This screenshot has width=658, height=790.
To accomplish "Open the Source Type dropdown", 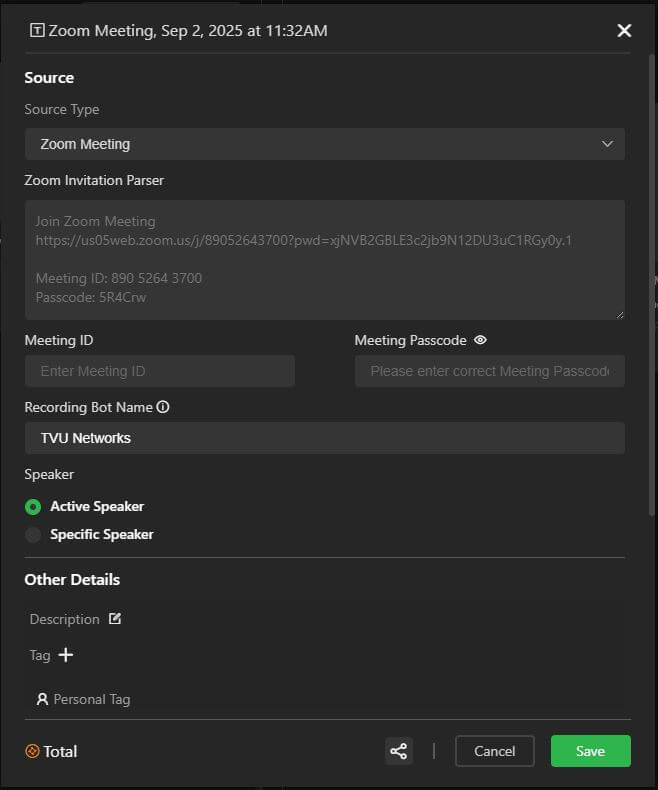I will [x=324, y=144].
